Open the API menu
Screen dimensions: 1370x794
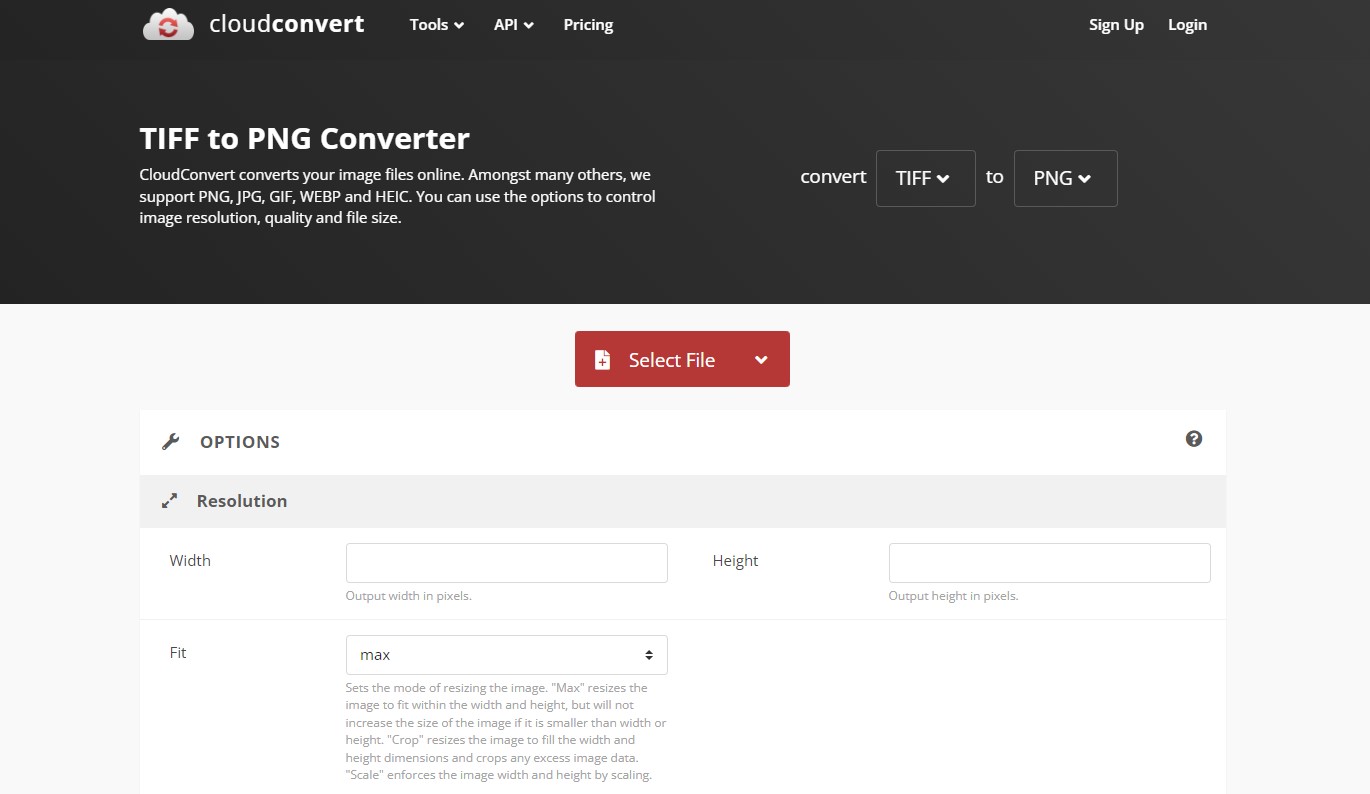point(513,24)
